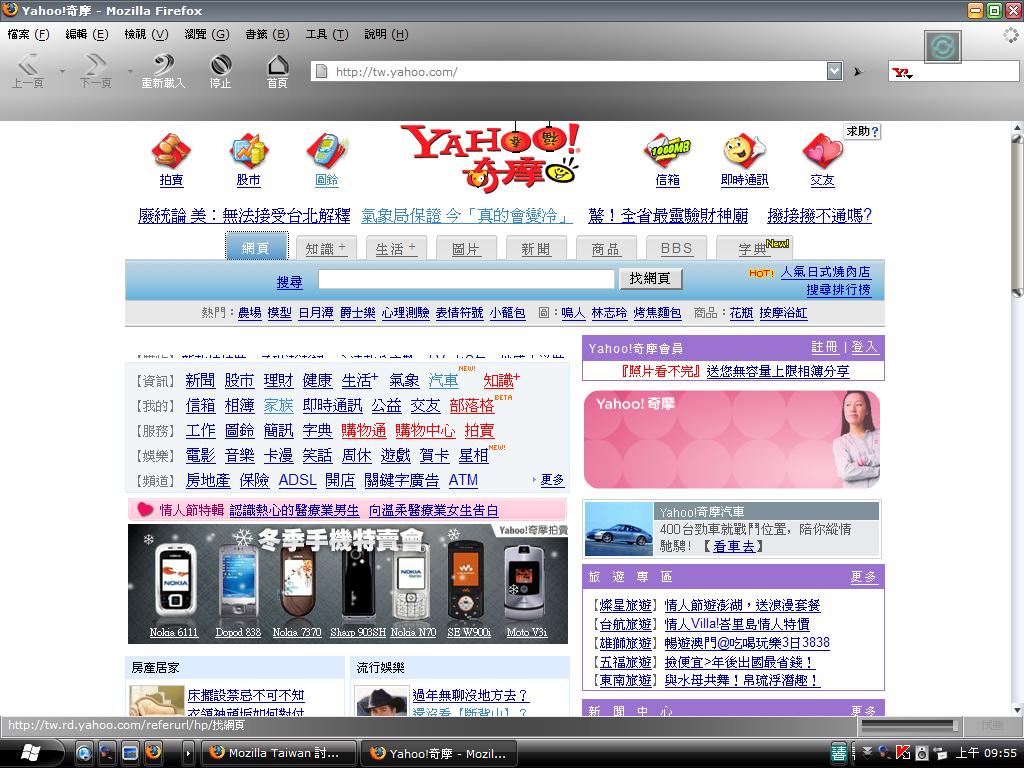Click the Go arrow next to address bar

click(858, 72)
